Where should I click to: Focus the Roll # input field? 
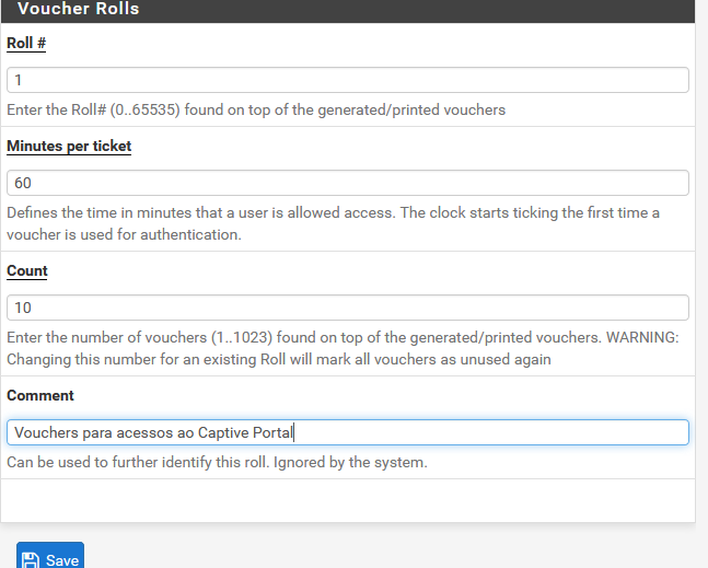point(348,80)
